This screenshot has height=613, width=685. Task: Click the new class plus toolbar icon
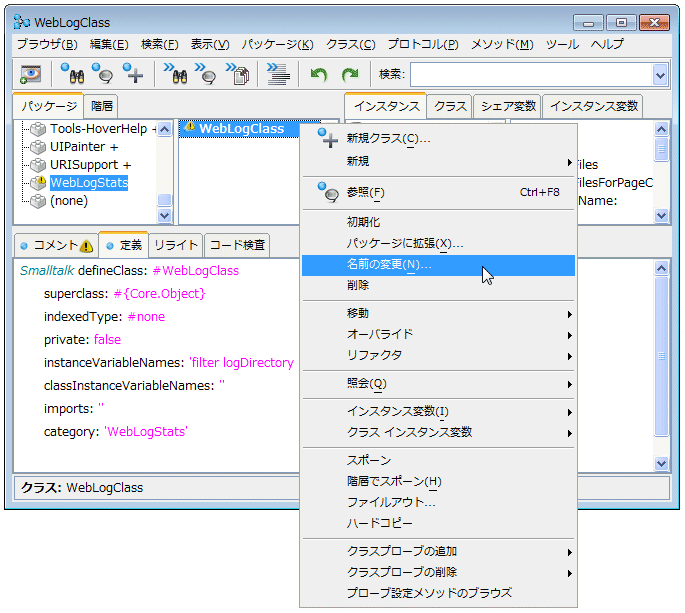[x=133, y=74]
